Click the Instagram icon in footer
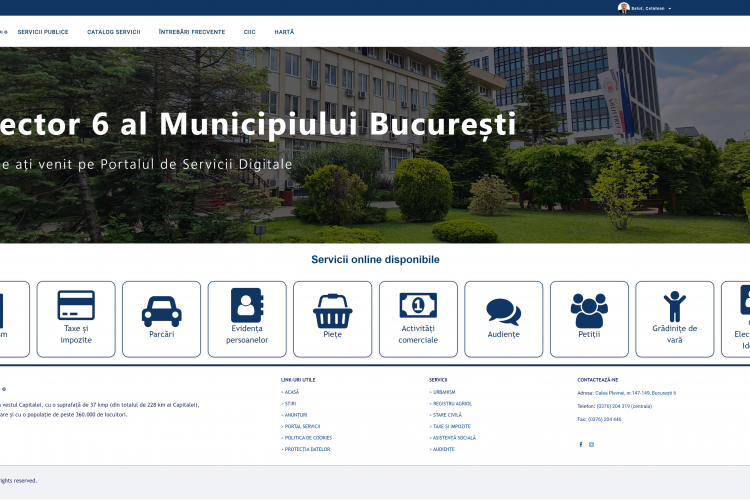750x500 pixels. [x=592, y=444]
